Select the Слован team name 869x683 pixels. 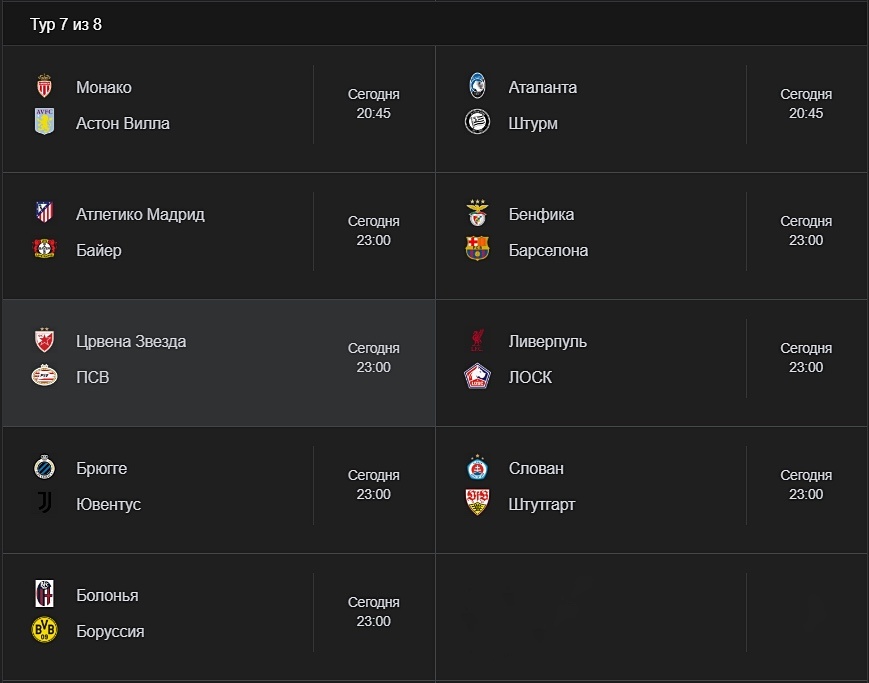click(536, 468)
